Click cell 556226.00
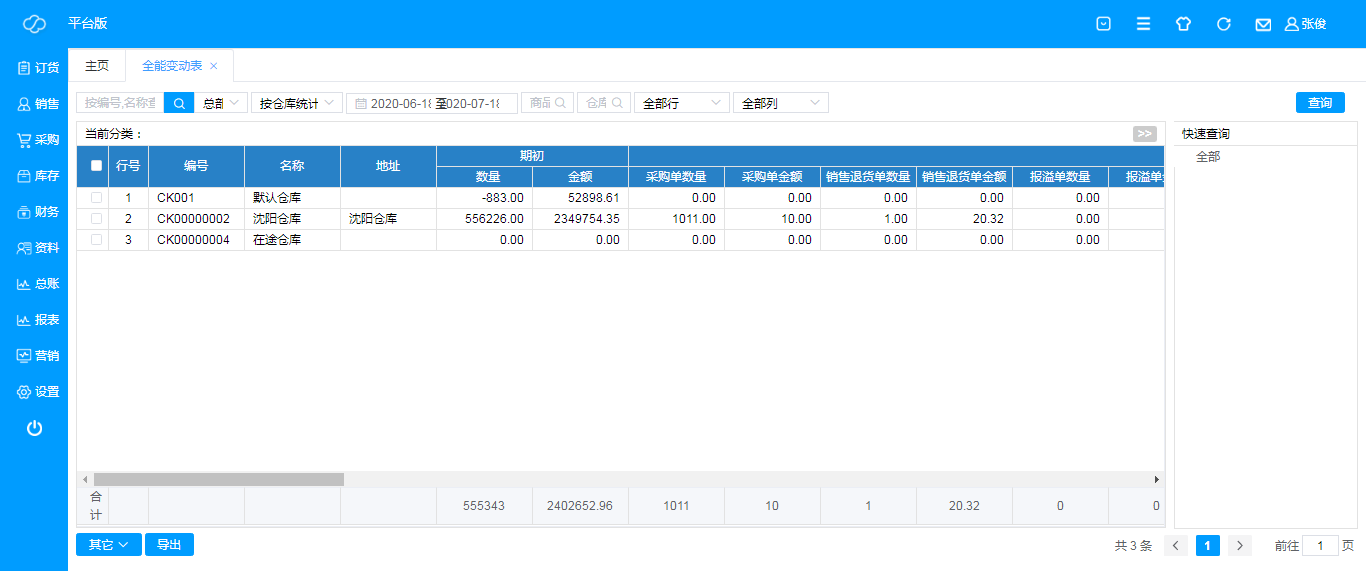Viewport: 1366px width, 571px height. pyautogui.click(x=484, y=219)
